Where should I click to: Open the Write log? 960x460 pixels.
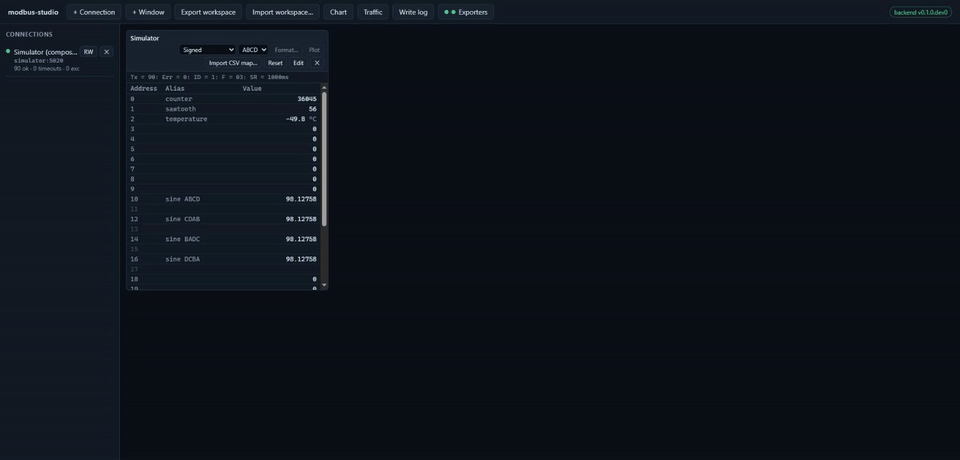(413, 12)
